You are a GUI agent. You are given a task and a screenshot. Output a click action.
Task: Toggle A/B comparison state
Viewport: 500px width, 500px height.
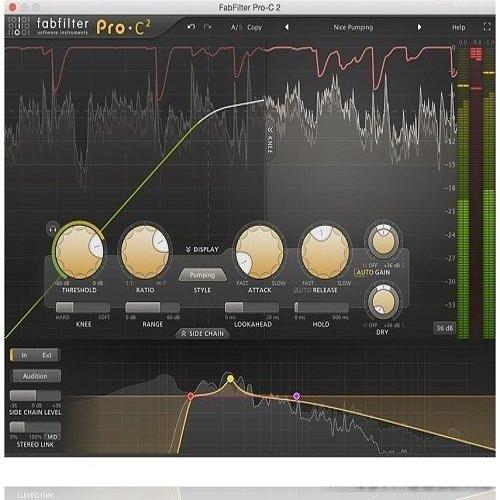click(236, 27)
